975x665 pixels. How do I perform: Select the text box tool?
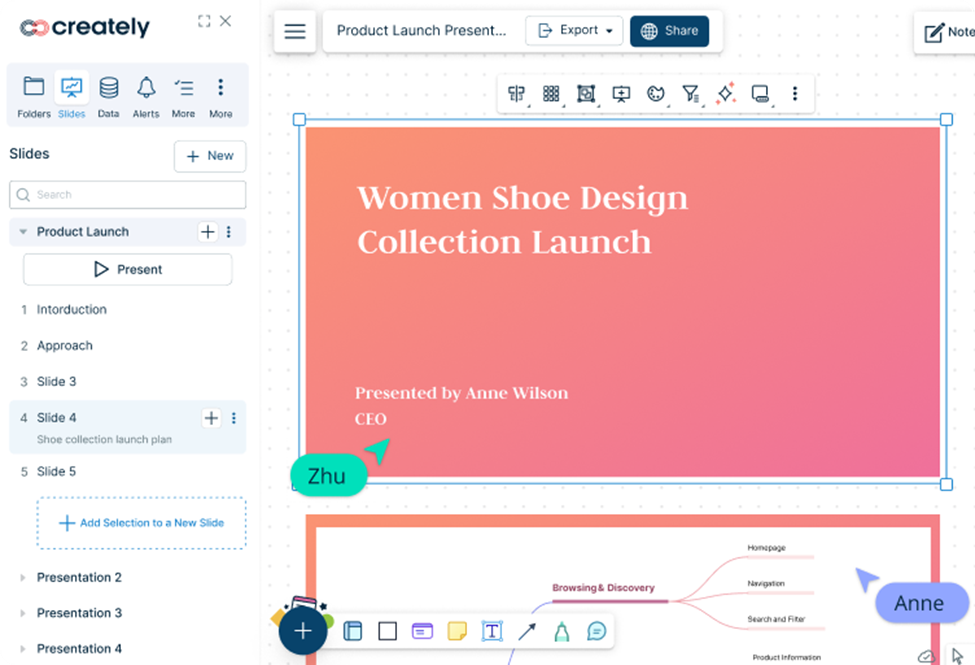[x=492, y=631]
